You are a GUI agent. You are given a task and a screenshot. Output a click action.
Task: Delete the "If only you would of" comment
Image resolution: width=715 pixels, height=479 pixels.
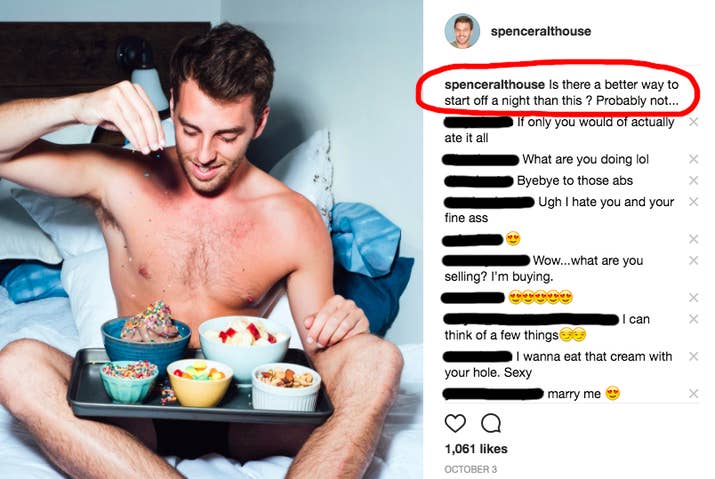[694, 122]
